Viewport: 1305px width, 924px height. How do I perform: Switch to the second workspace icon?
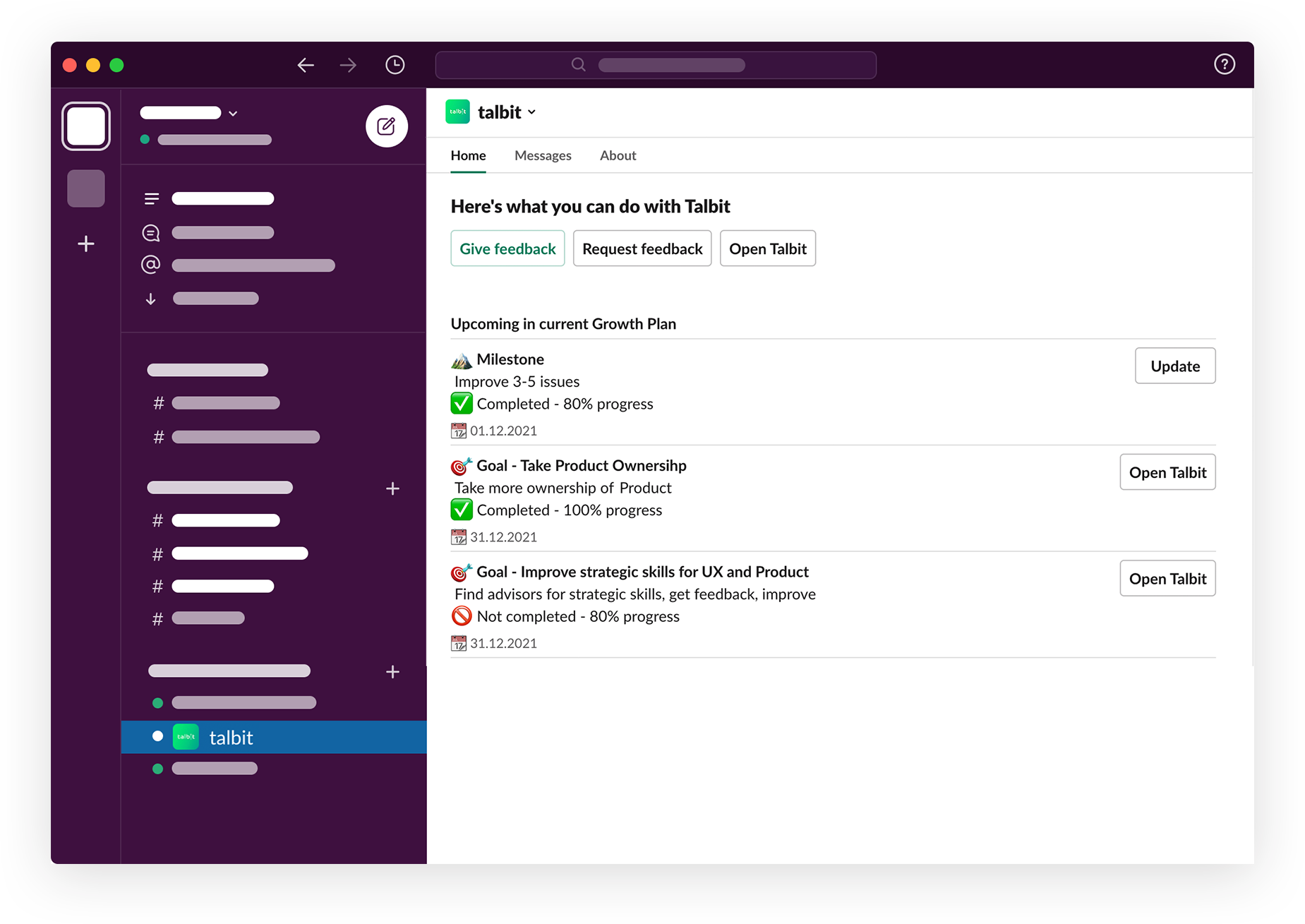coord(86,188)
